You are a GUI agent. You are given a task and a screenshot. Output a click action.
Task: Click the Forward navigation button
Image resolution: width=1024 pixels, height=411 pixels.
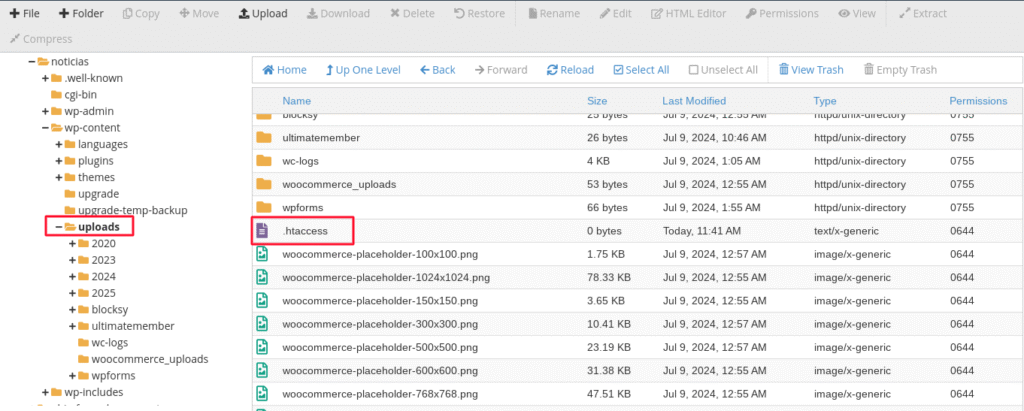501,70
